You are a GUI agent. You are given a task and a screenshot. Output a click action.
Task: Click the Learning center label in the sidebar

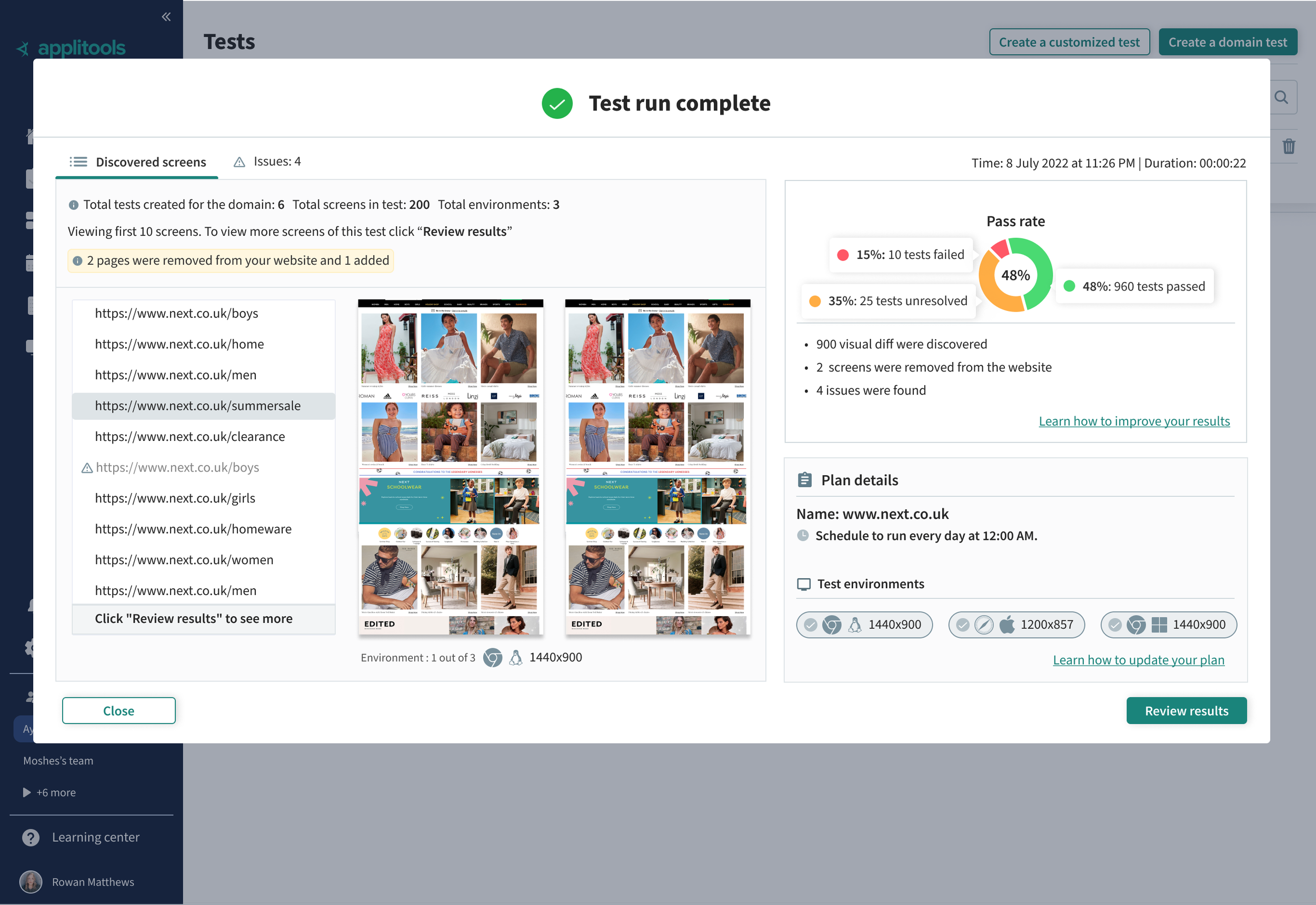(95, 838)
